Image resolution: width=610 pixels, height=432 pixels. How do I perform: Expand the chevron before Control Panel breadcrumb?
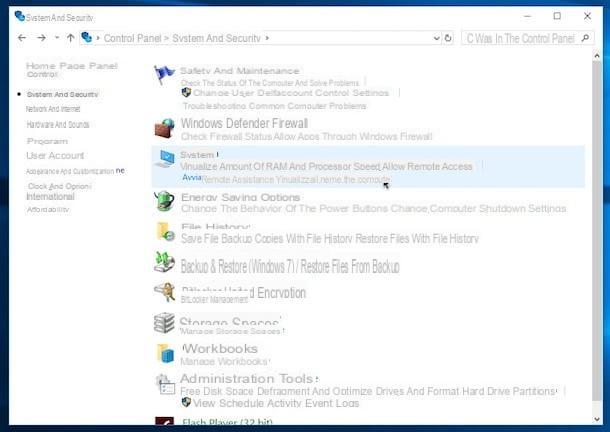[98, 38]
